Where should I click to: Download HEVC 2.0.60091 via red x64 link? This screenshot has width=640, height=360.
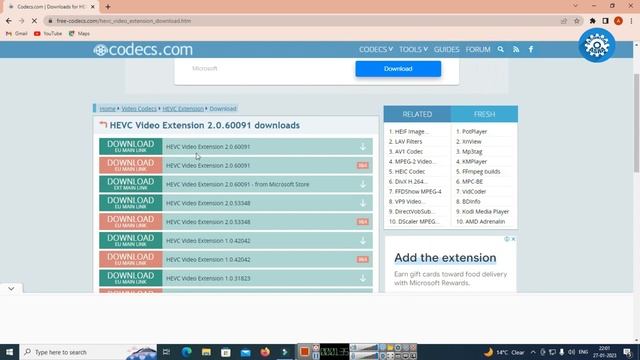(131, 165)
